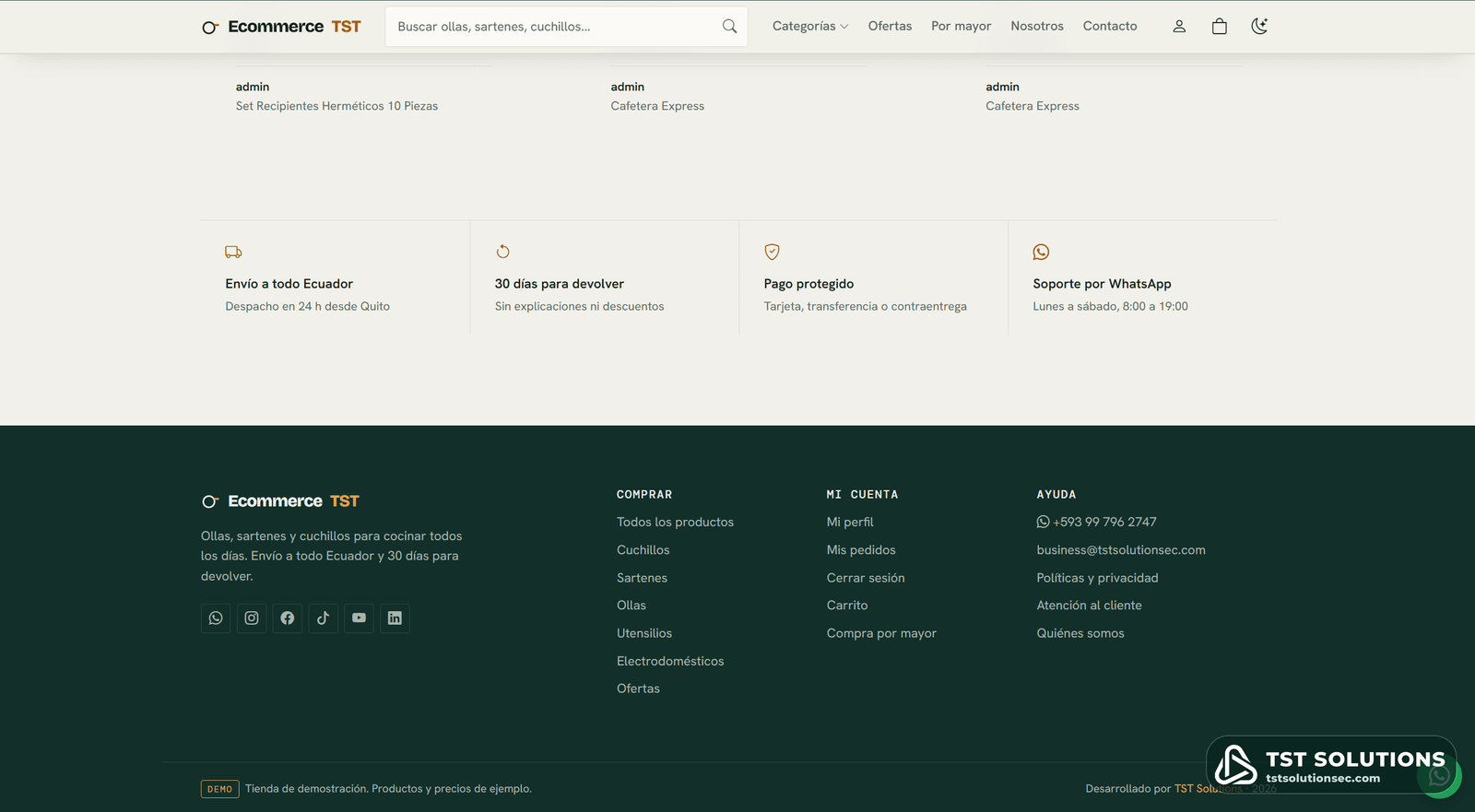The image size is (1475, 812).
Task: Open the Utensilios footer link
Action: tap(644, 633)
